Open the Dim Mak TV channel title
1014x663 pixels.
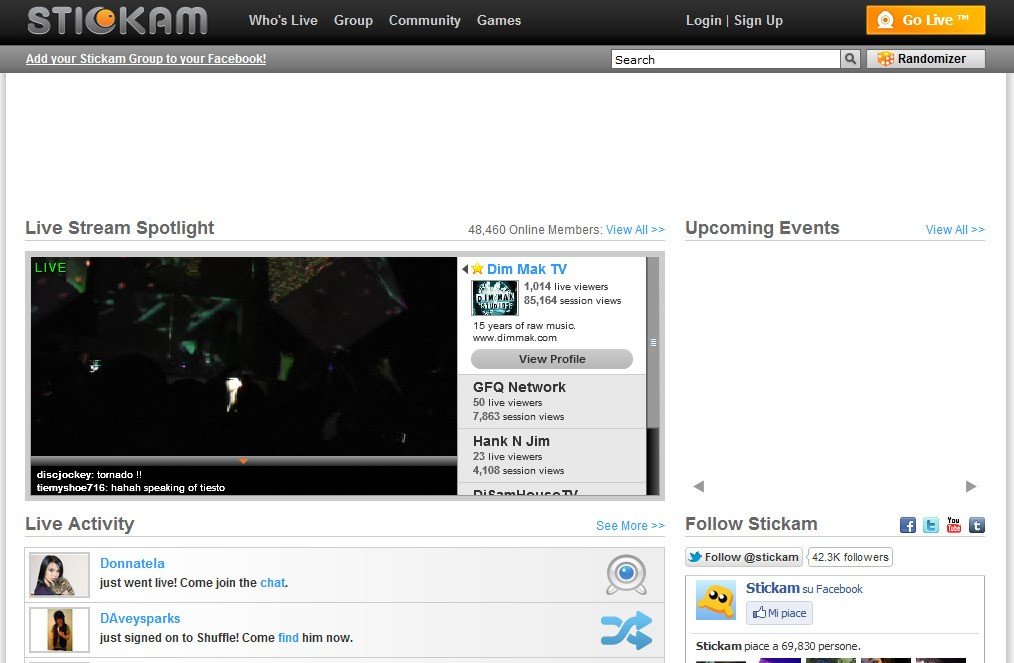526,269
